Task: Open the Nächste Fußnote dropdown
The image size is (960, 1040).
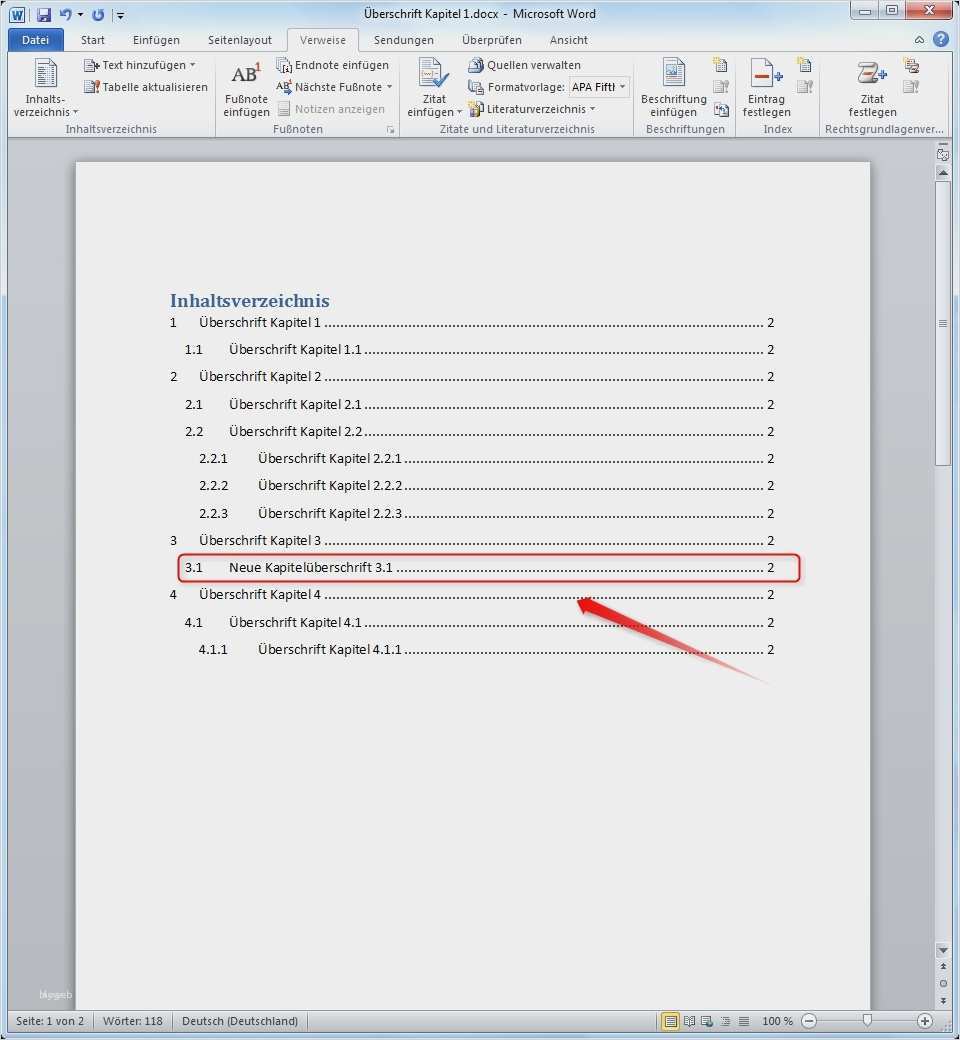Action: pyautogui.click(x=390, y=87)
